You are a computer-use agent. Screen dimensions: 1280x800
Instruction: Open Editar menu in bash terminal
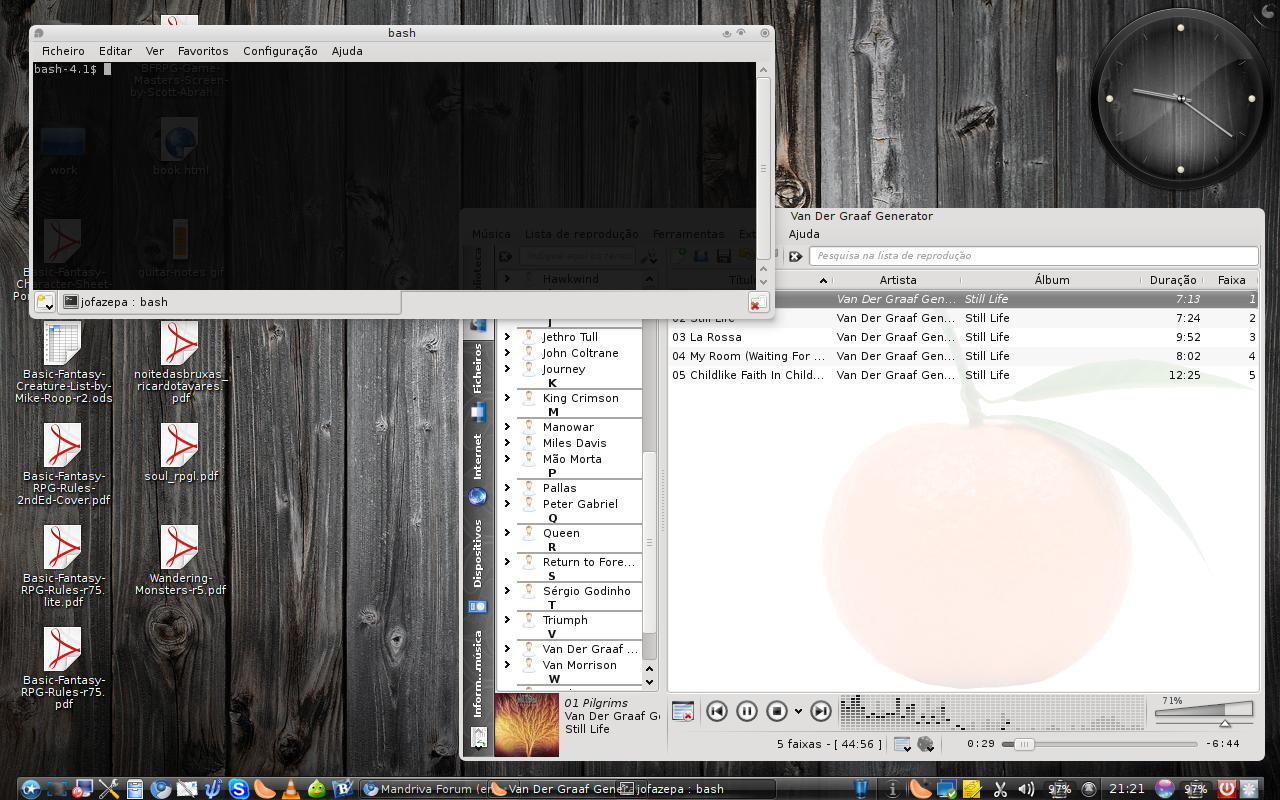pyautogui.click(x=115, y=51)
